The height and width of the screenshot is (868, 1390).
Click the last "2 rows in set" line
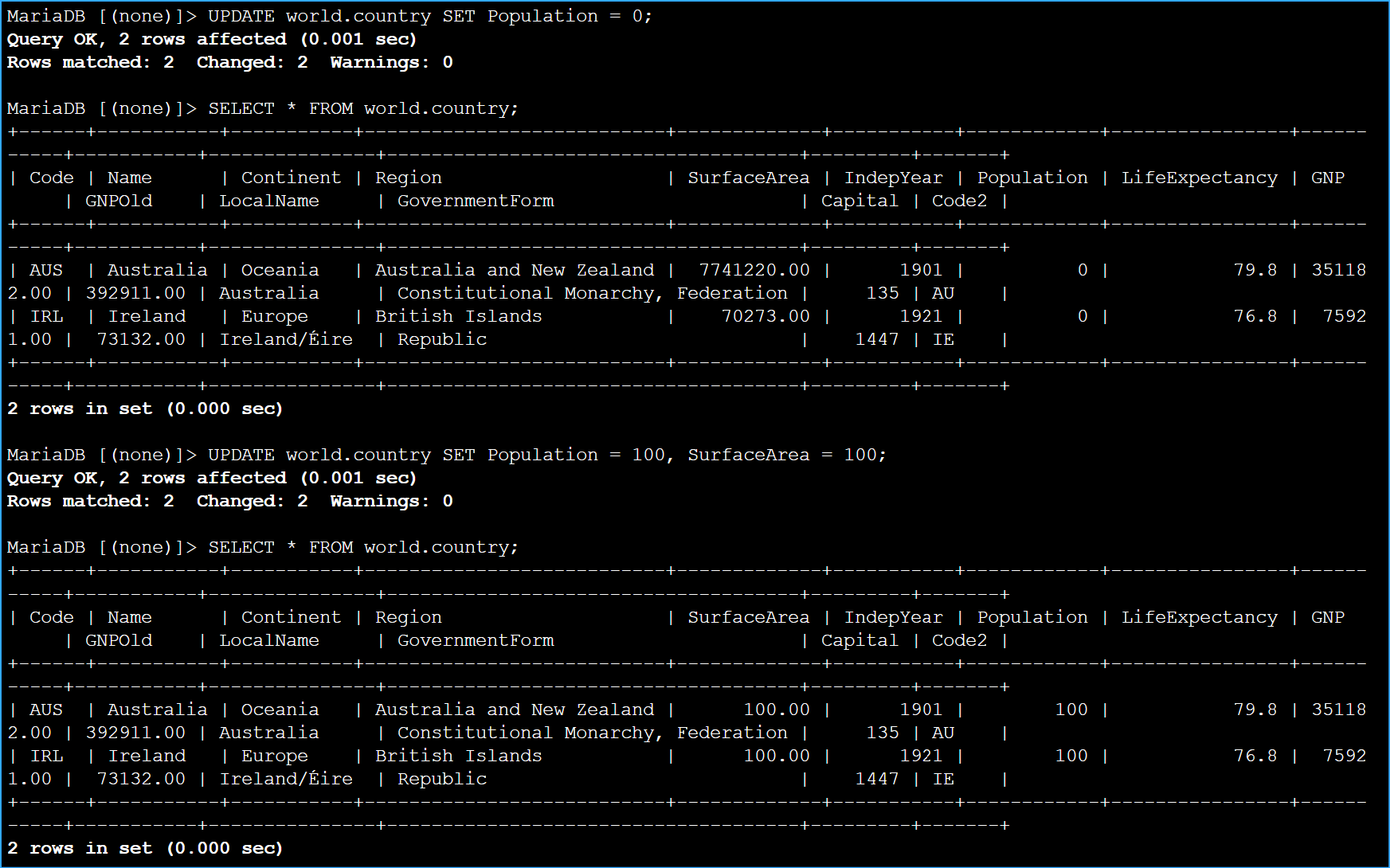click(145, 848)
